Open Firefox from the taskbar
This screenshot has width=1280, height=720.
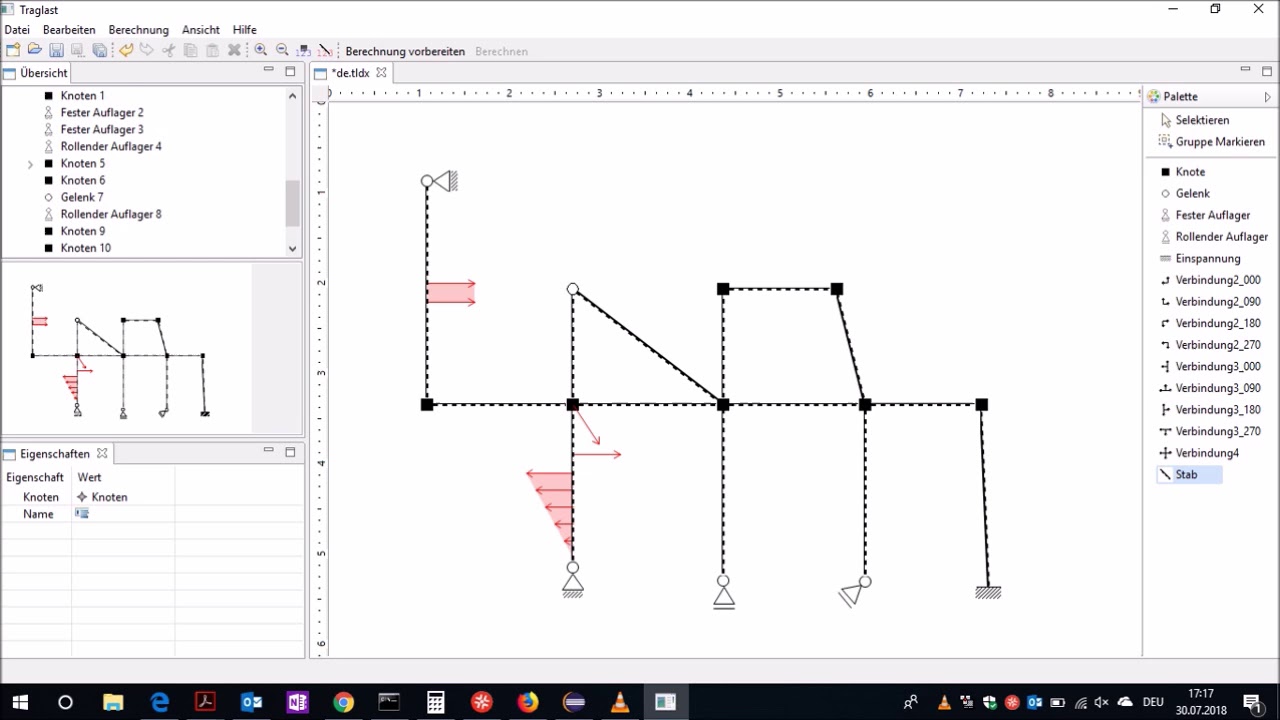pos(527,702)
